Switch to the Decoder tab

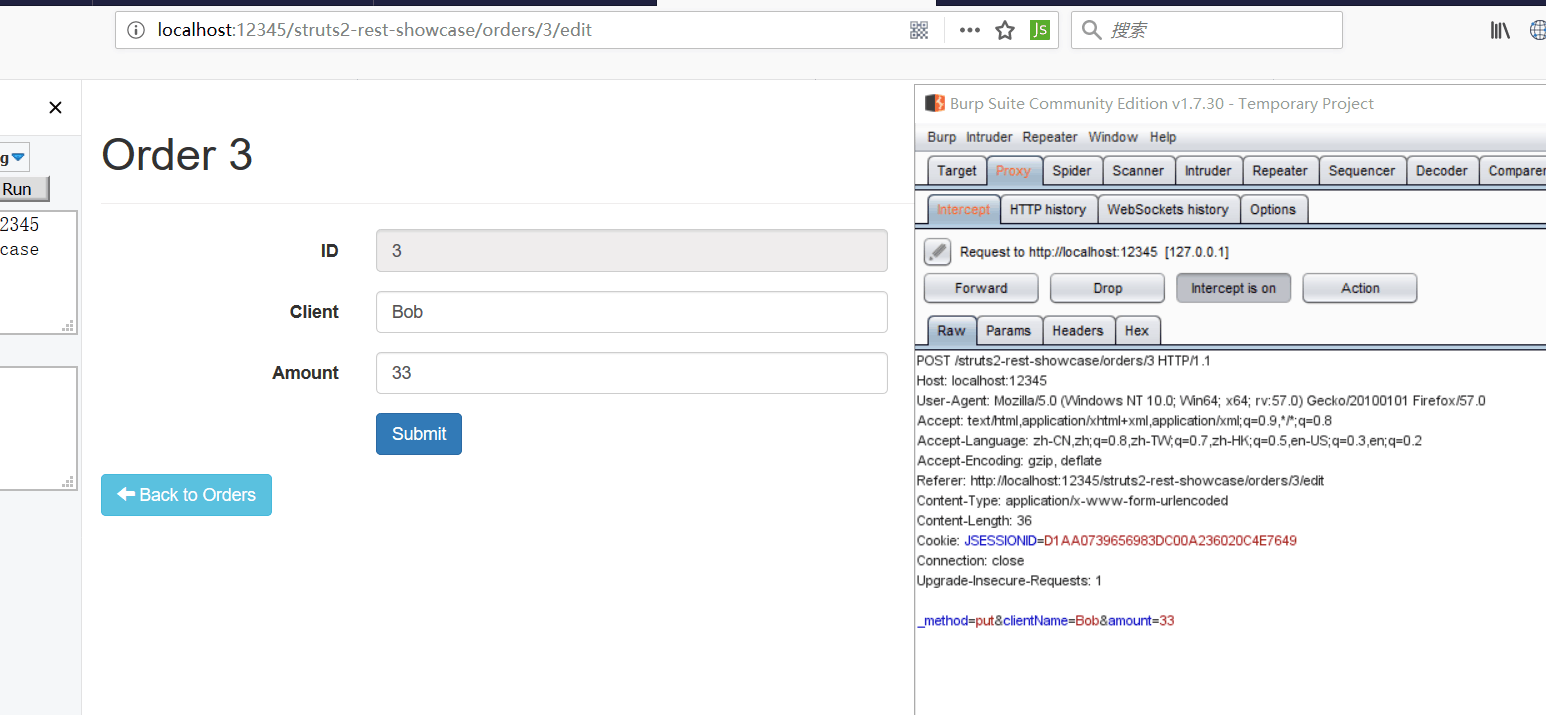pyautogui.click(x=1442, y=171)
